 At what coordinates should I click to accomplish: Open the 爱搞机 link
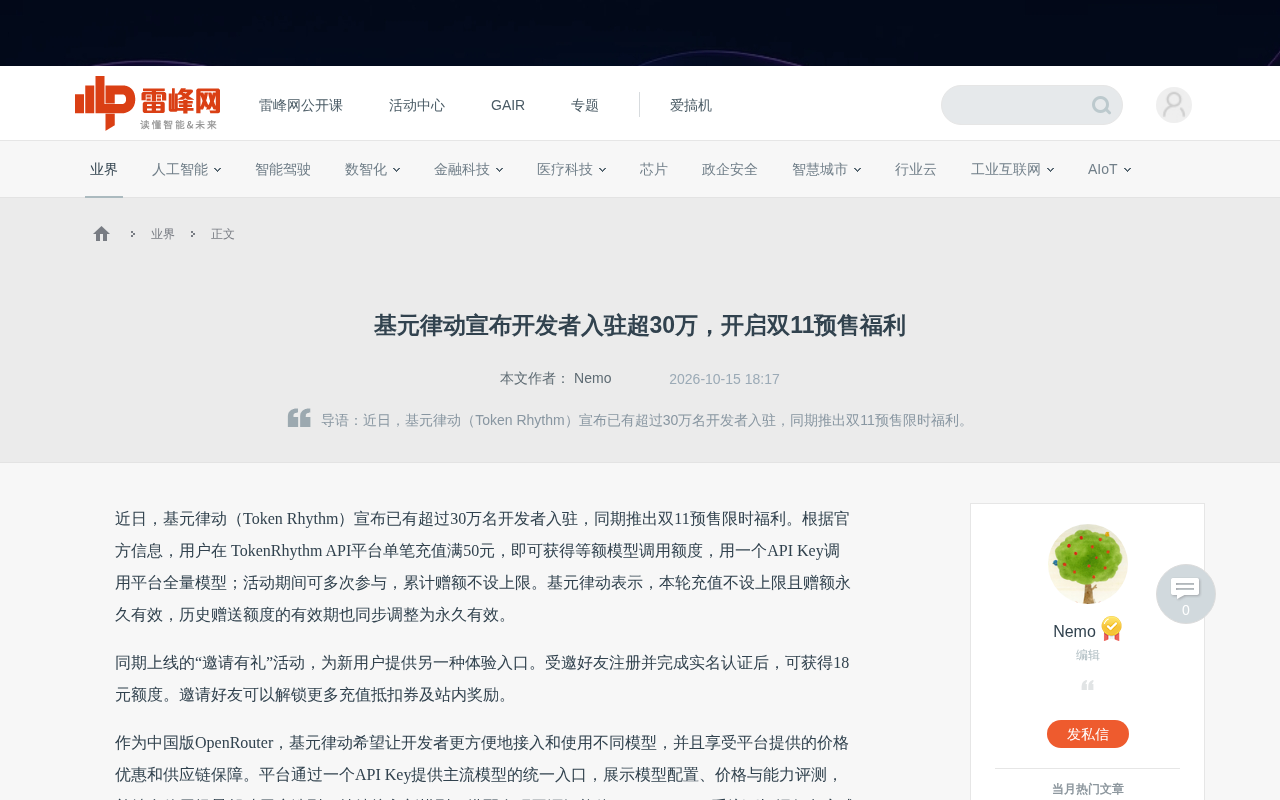691,105
